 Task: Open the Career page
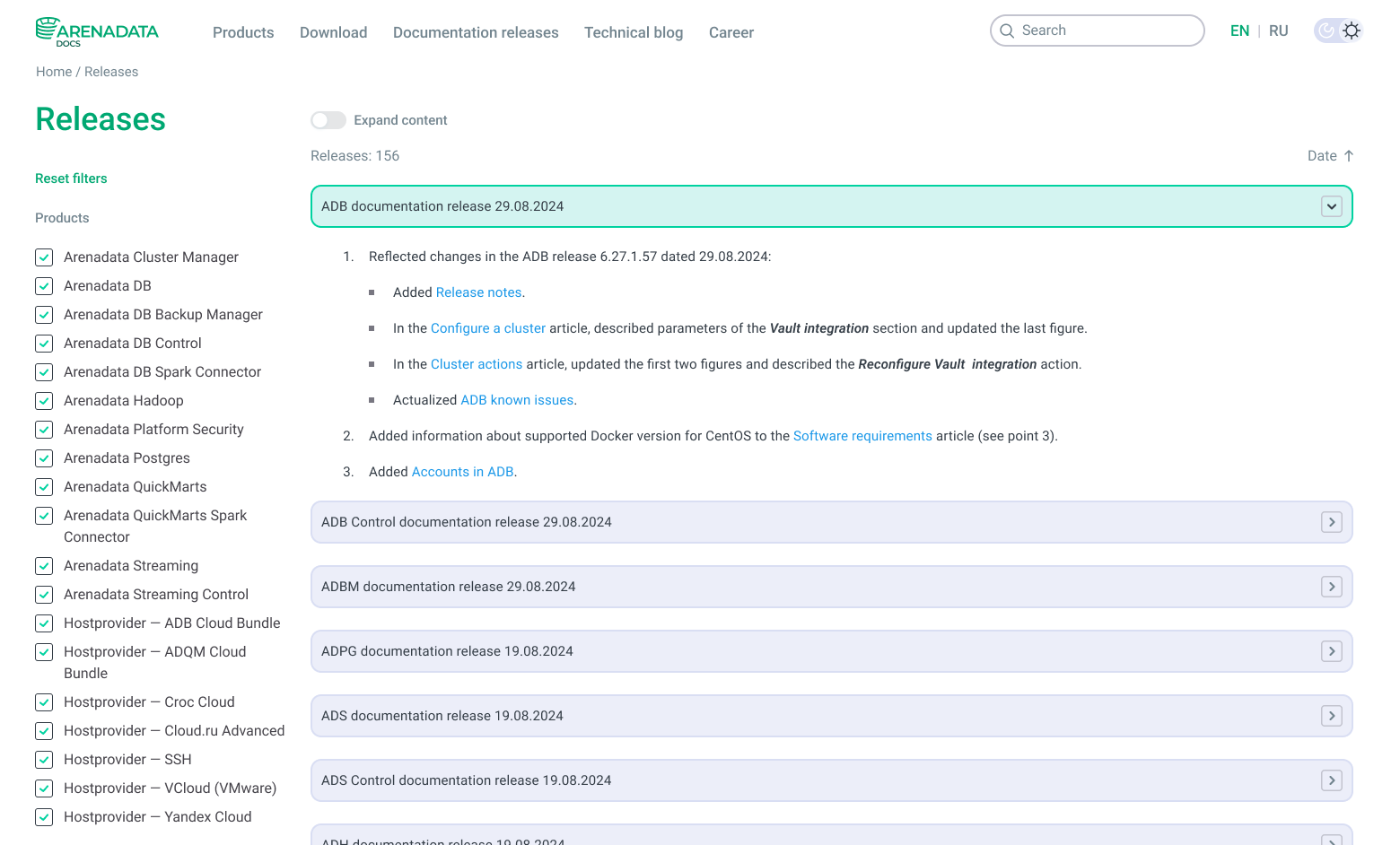pos(731,32)
